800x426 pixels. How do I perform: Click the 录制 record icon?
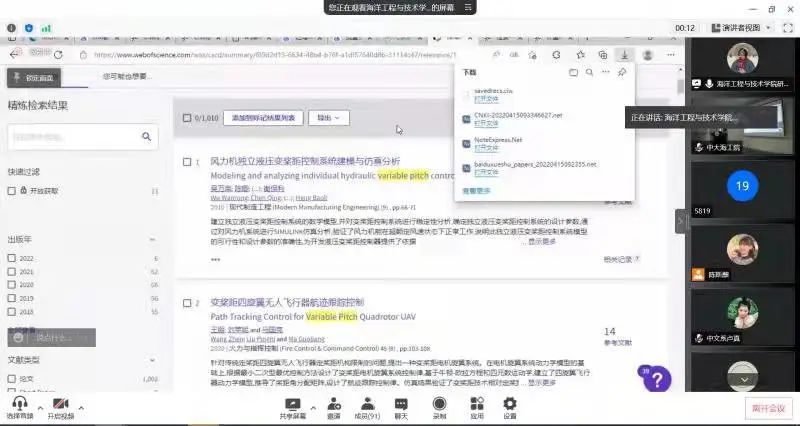439,404
